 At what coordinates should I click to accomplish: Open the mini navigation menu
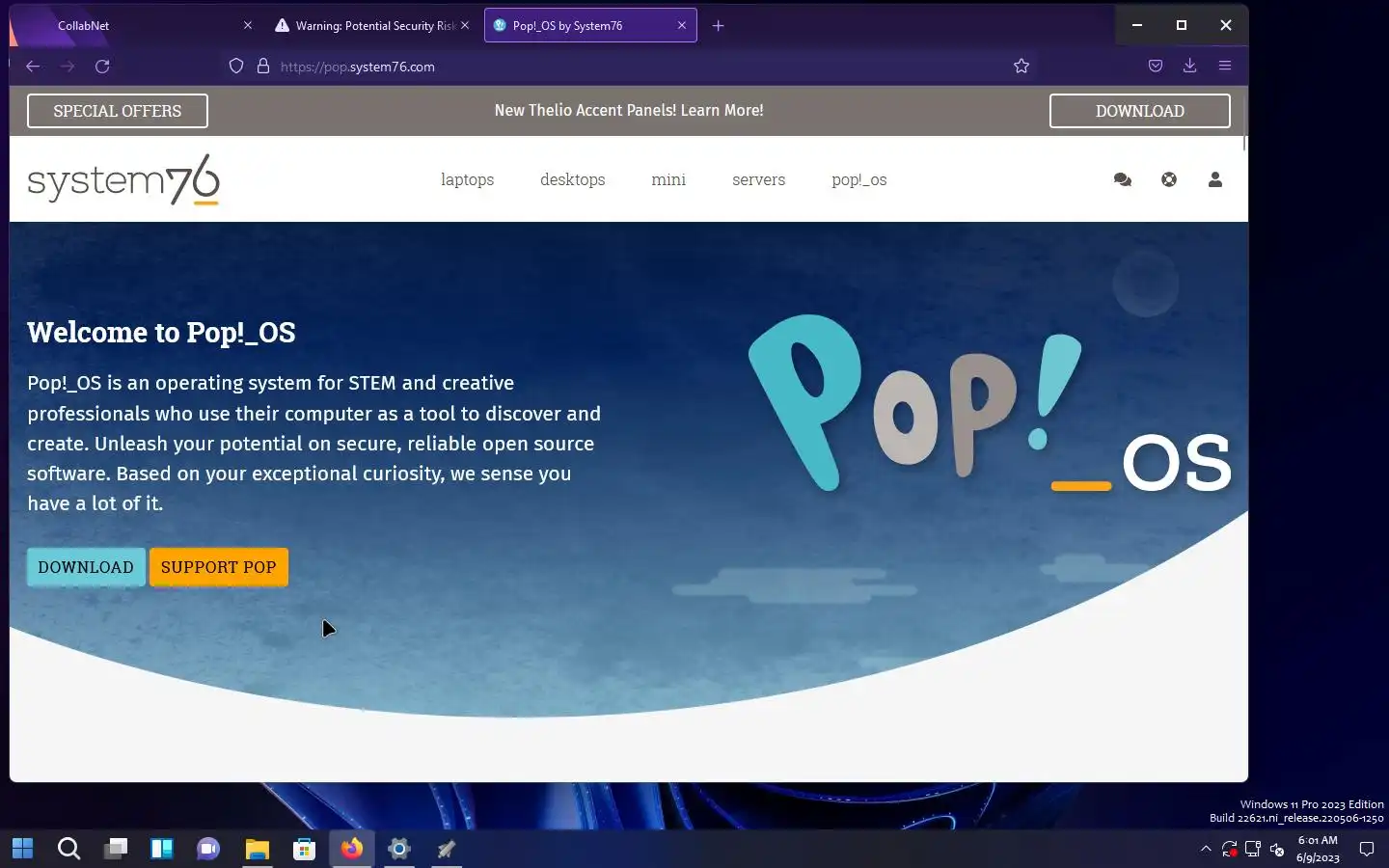tap(668, 179)
